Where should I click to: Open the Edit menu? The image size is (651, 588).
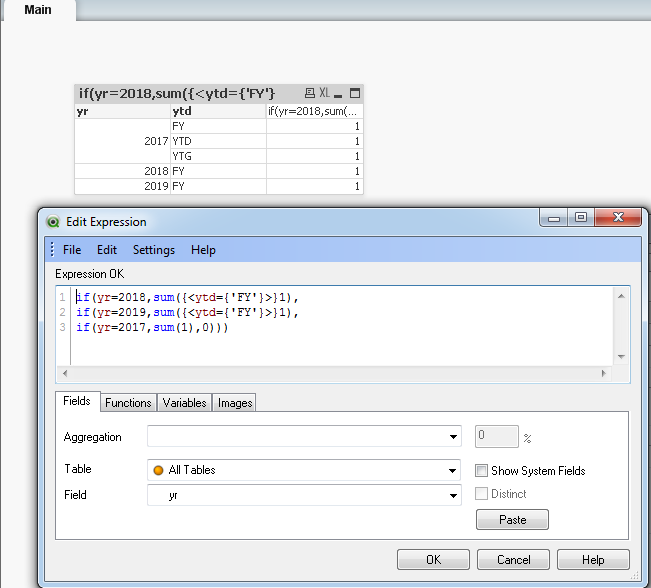107,250
